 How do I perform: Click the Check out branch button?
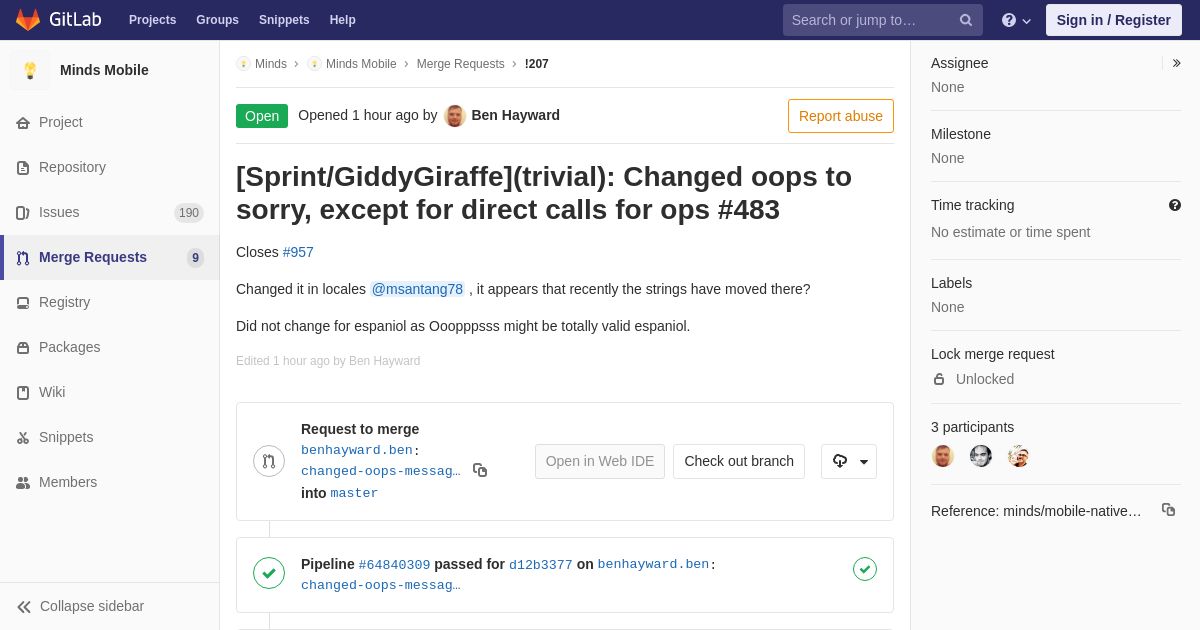[739, 461]
